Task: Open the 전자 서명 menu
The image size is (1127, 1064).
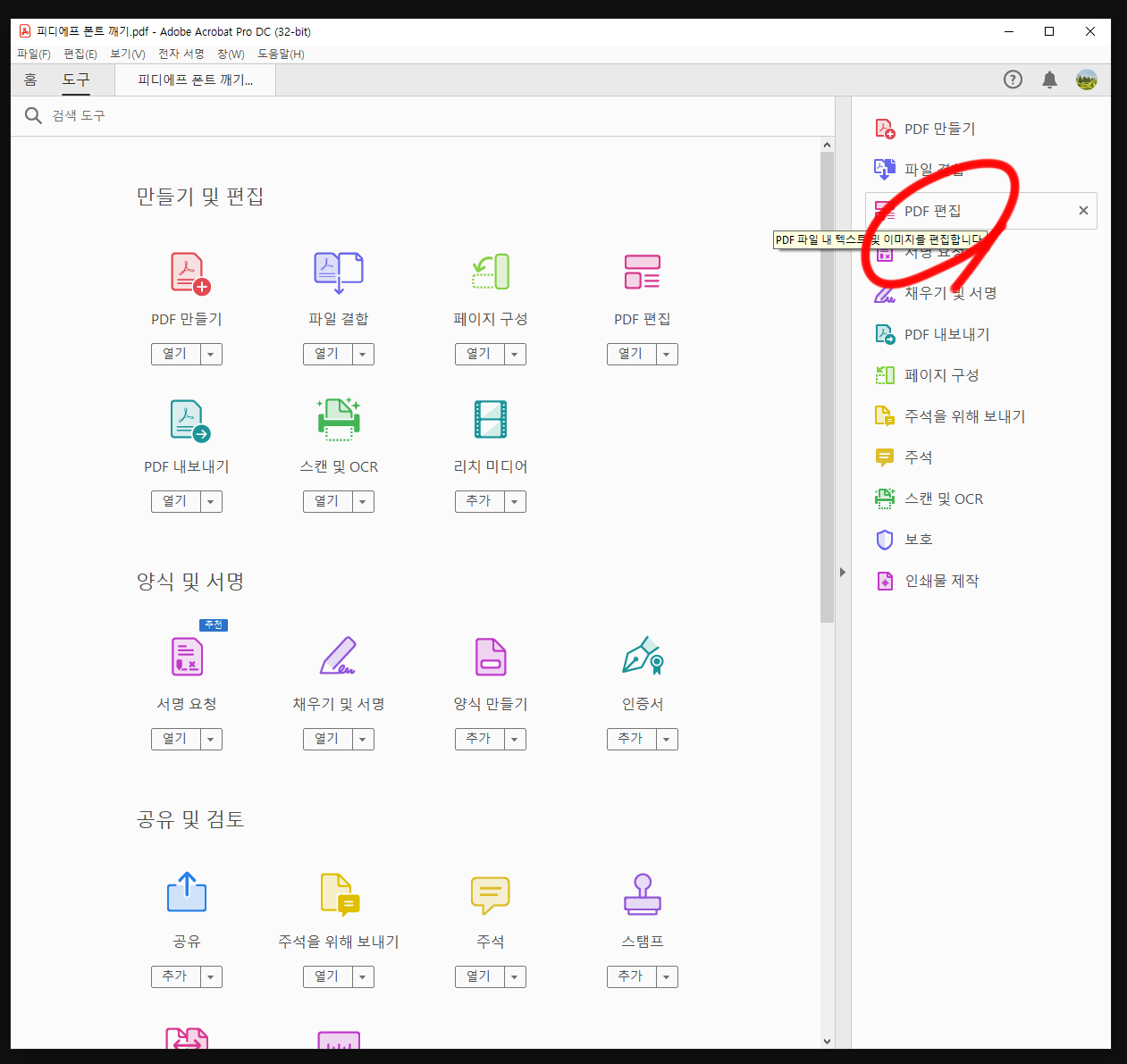Action: tap(181, 54)
